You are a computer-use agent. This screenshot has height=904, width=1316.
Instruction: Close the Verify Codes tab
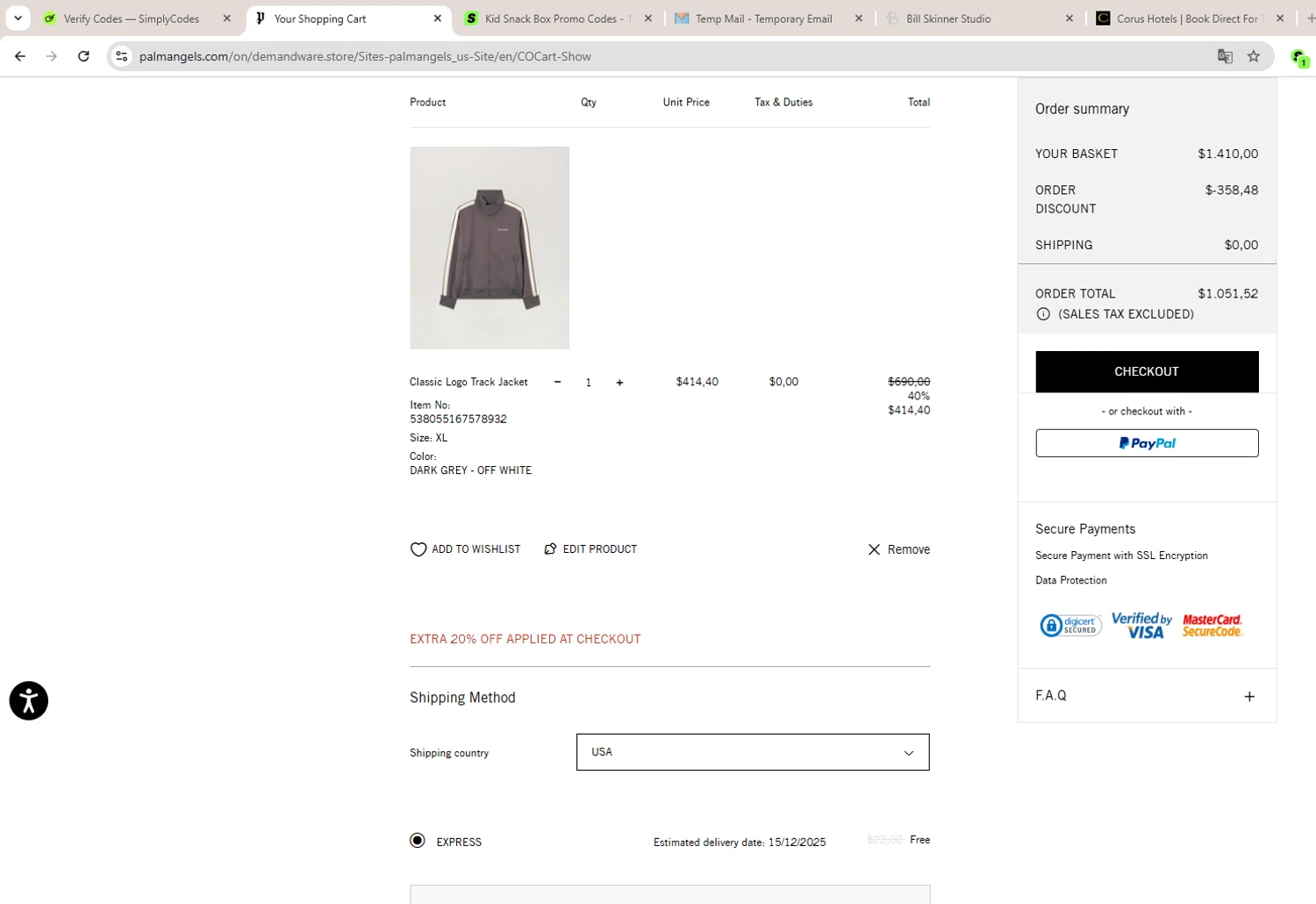(227, 18)
